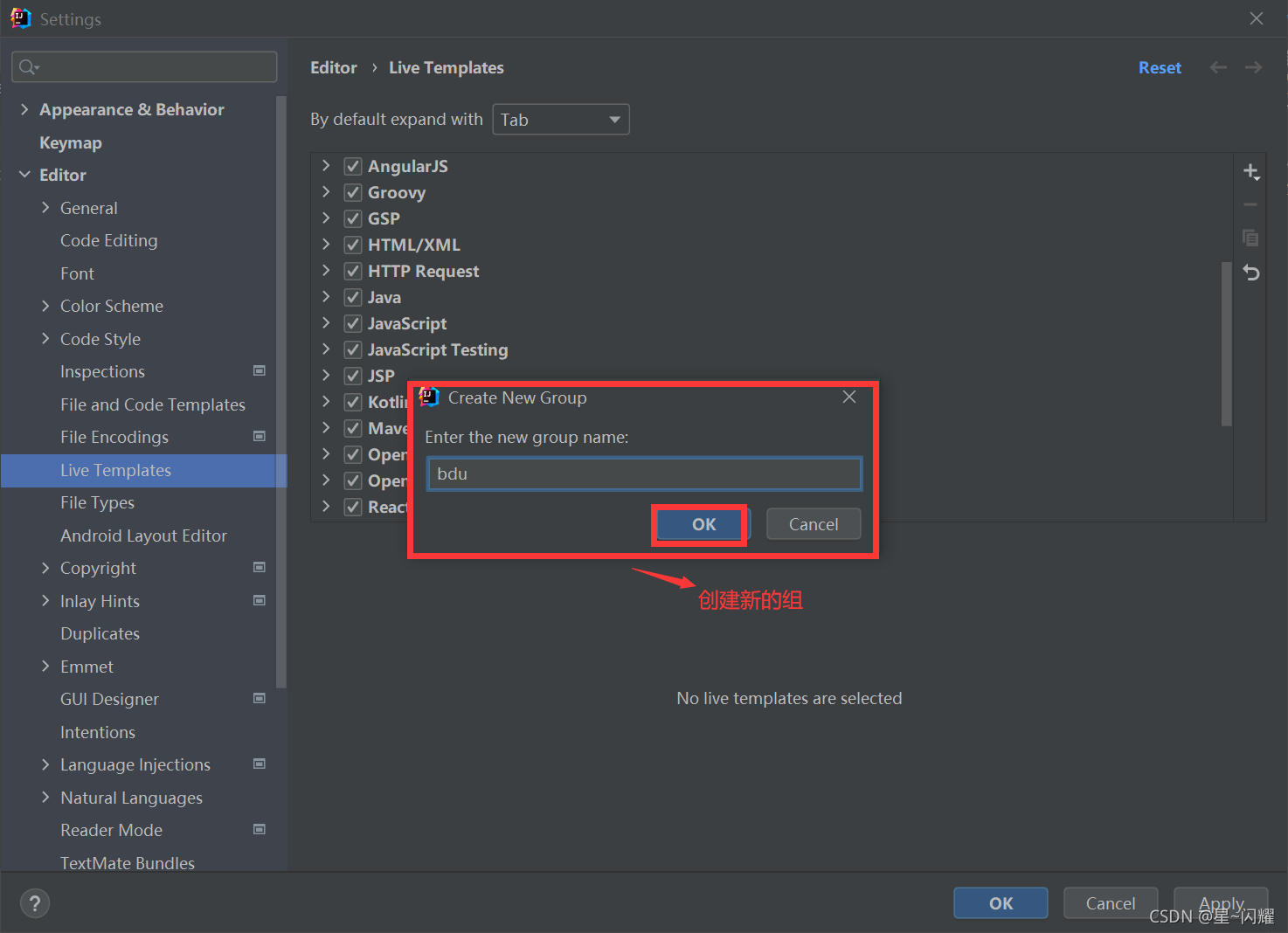1288x933 pixels.
Task: Expand the Java group chevron
Action: click(326, 296)
